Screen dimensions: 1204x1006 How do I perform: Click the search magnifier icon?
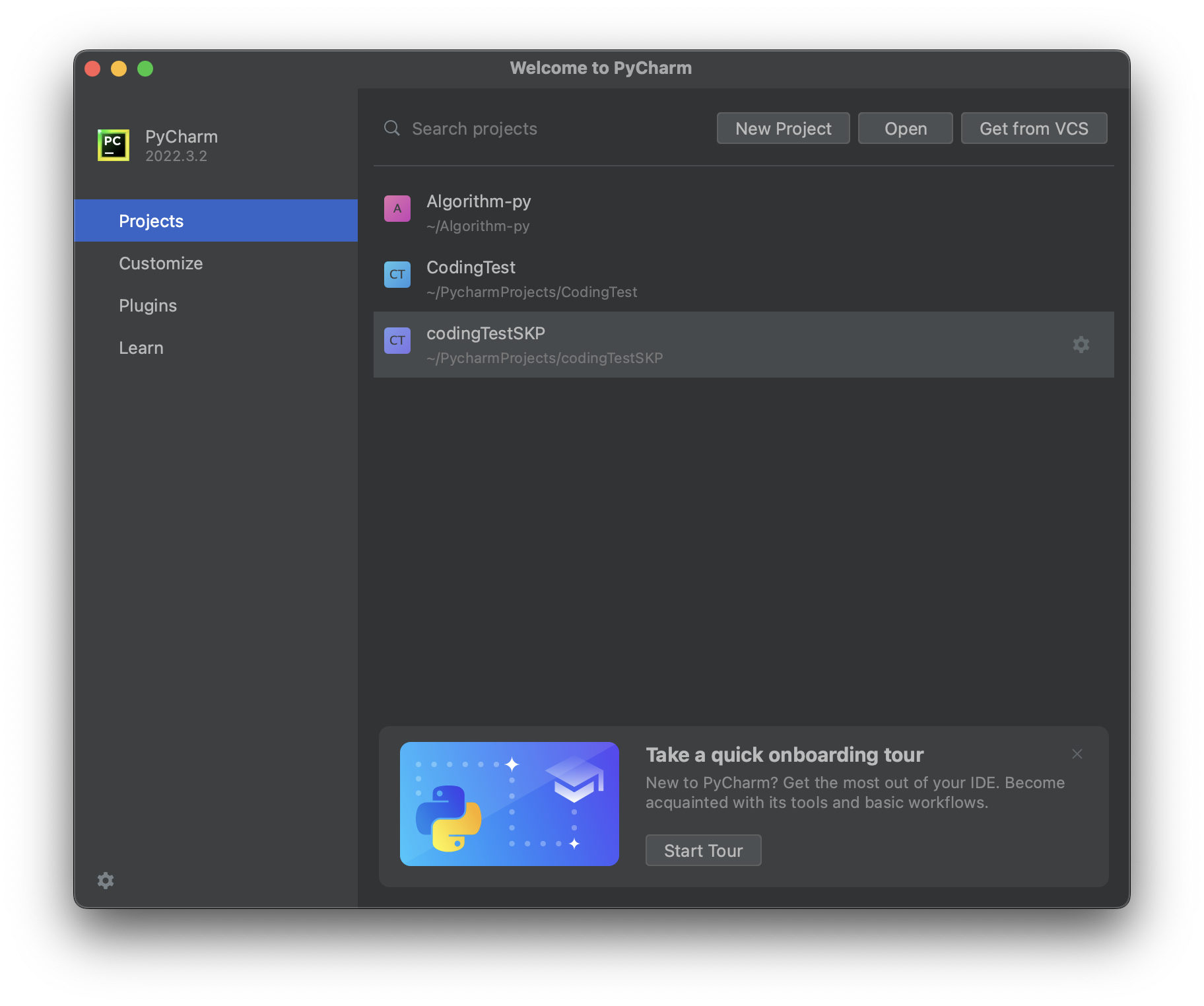tap(392, 128)
